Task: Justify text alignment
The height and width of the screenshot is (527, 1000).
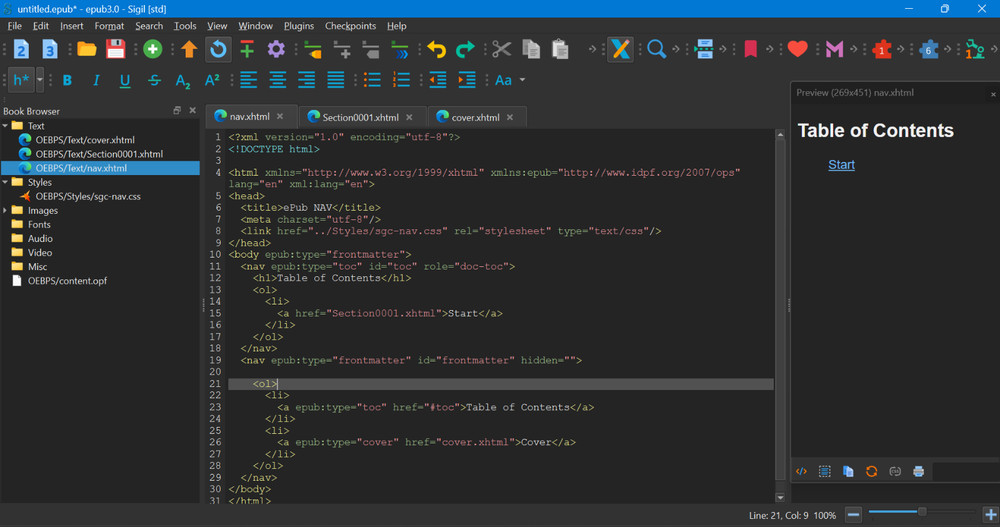Action: coord(335,80)
